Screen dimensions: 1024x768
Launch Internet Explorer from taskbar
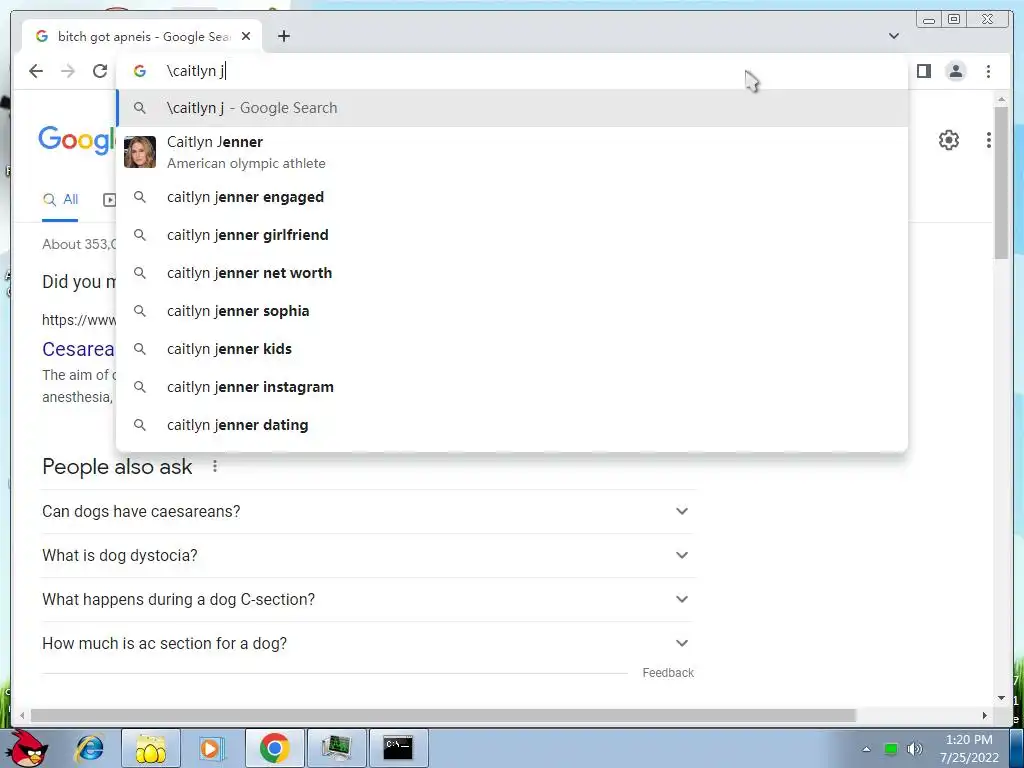tap(89, 748)
